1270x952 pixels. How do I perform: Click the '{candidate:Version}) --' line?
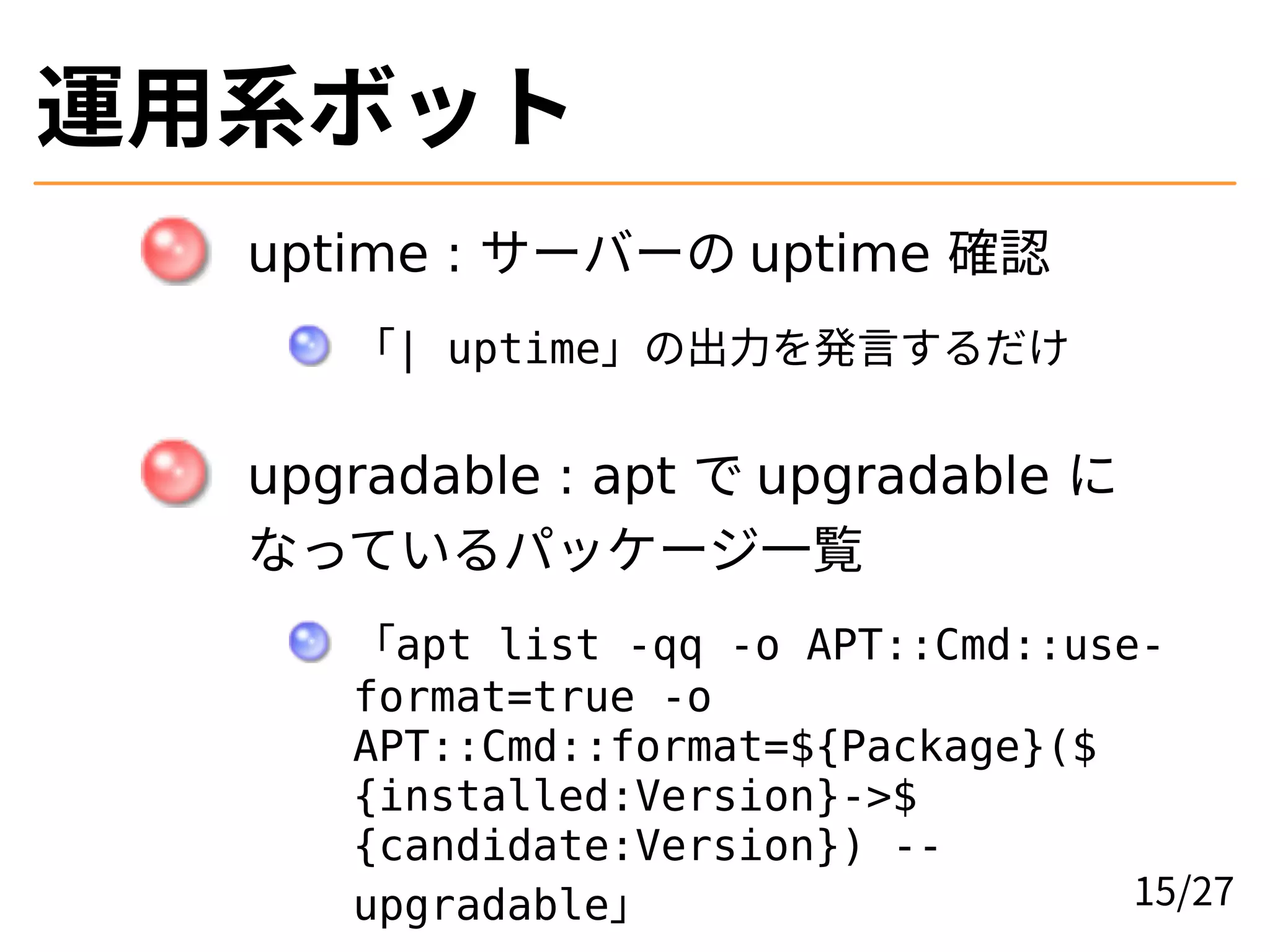647,846
